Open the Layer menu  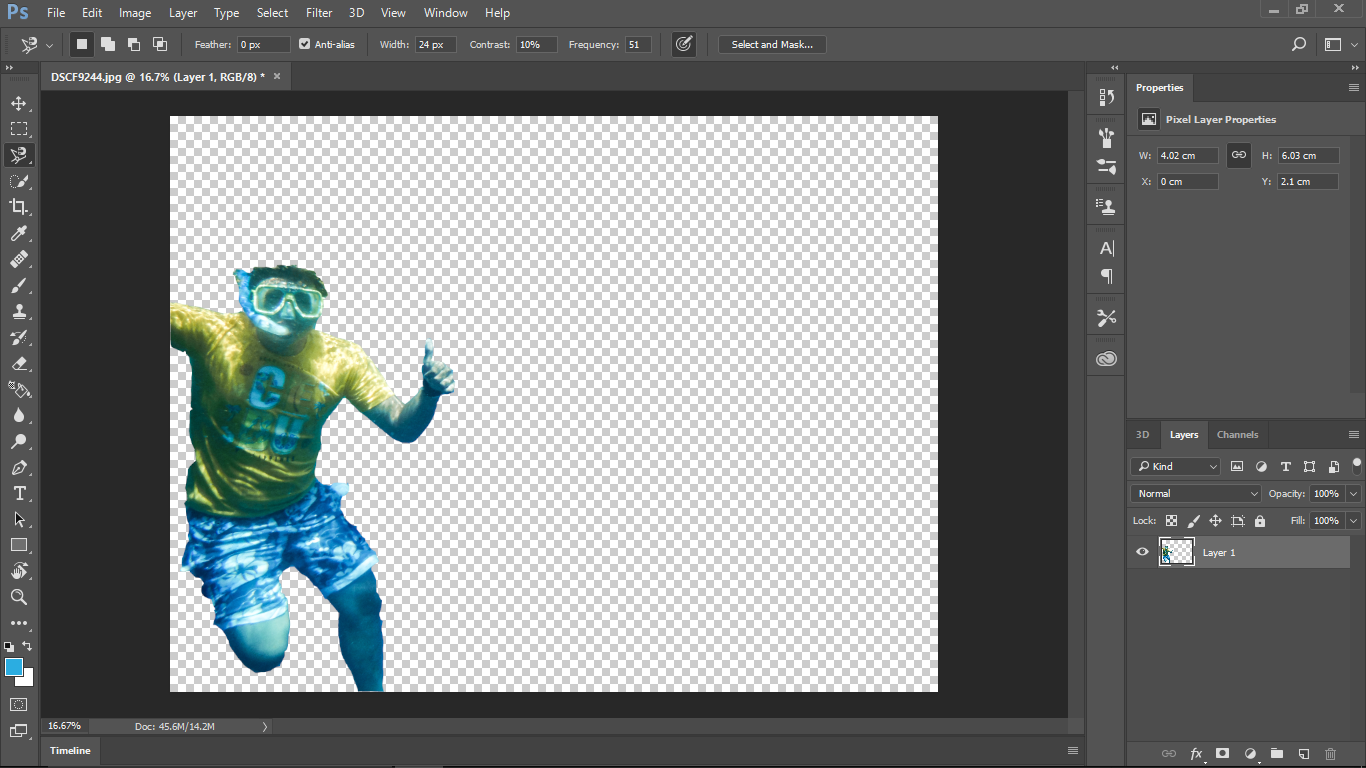pyautogui.click(x=183, y=13)
